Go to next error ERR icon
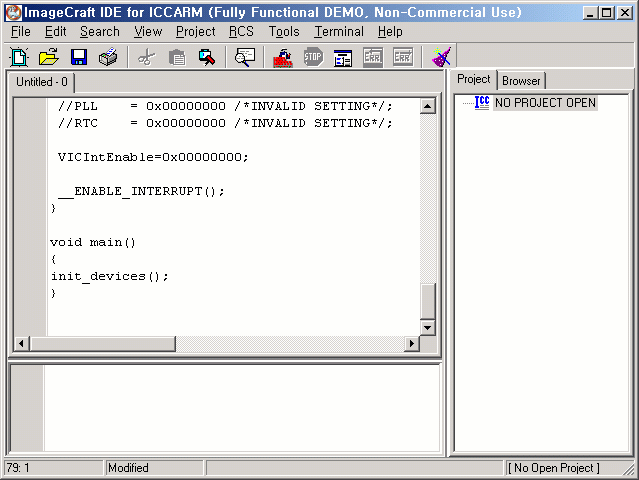This screenshot has height=480, width=639. pos(403,57)
